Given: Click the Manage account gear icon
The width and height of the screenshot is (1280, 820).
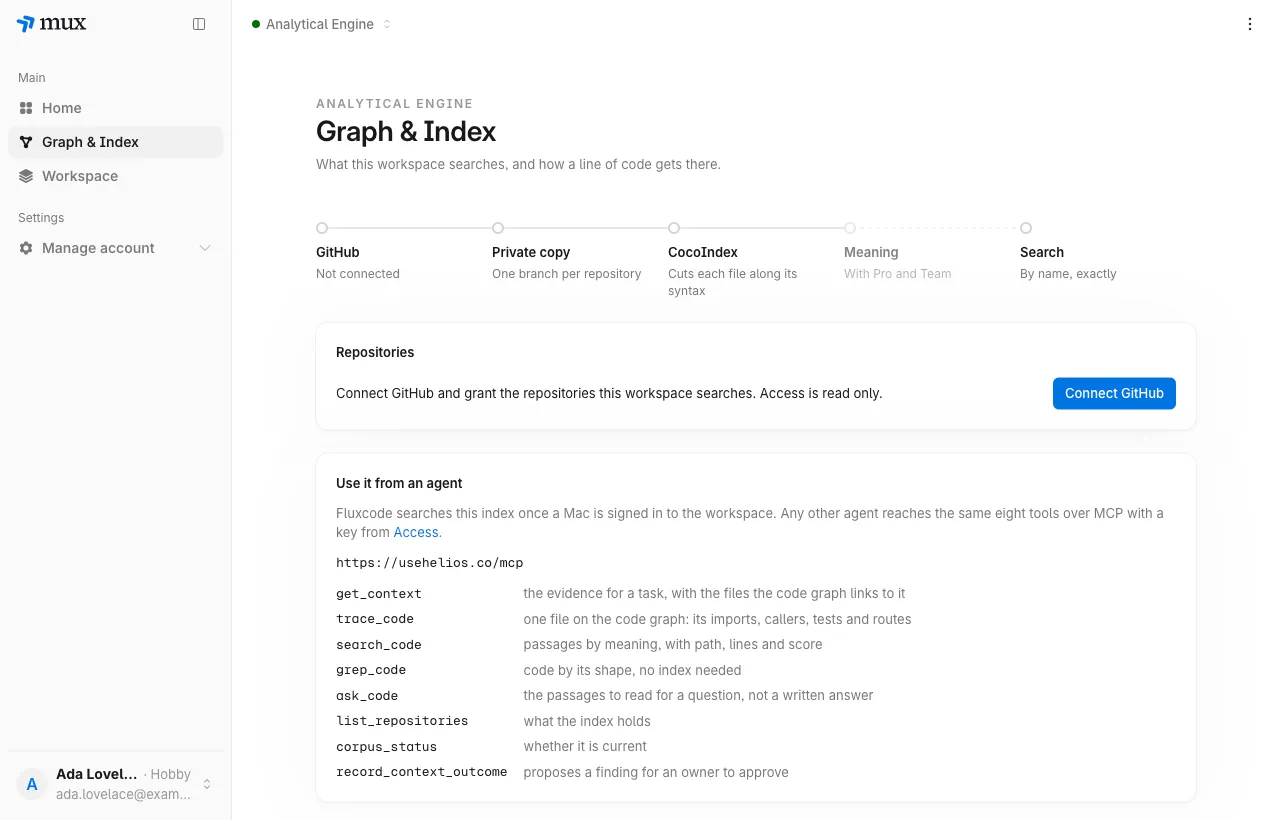Looking at the screenshot, I should click(26, 248).
